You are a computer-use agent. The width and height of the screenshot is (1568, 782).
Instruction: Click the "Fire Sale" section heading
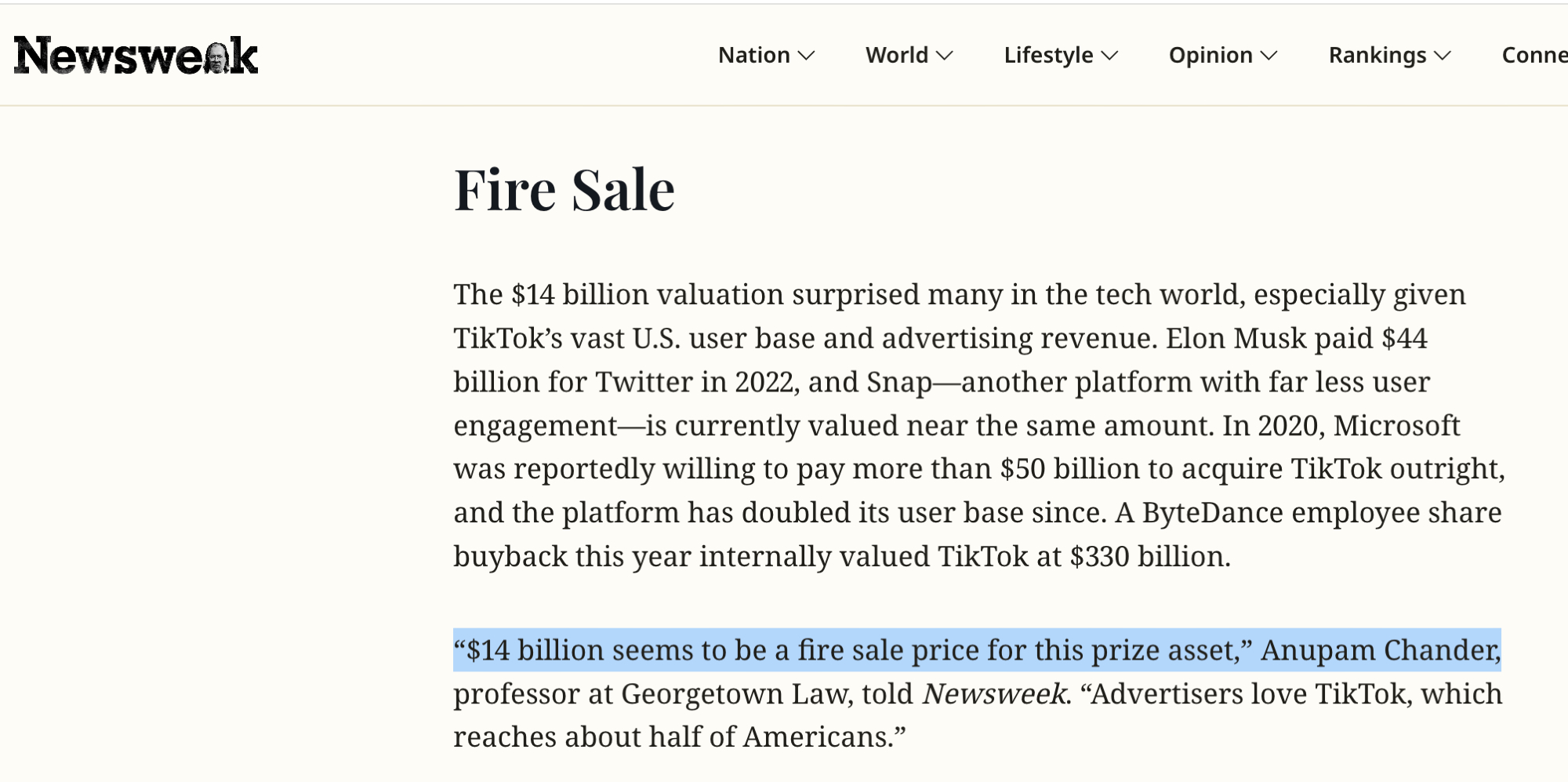564,190
